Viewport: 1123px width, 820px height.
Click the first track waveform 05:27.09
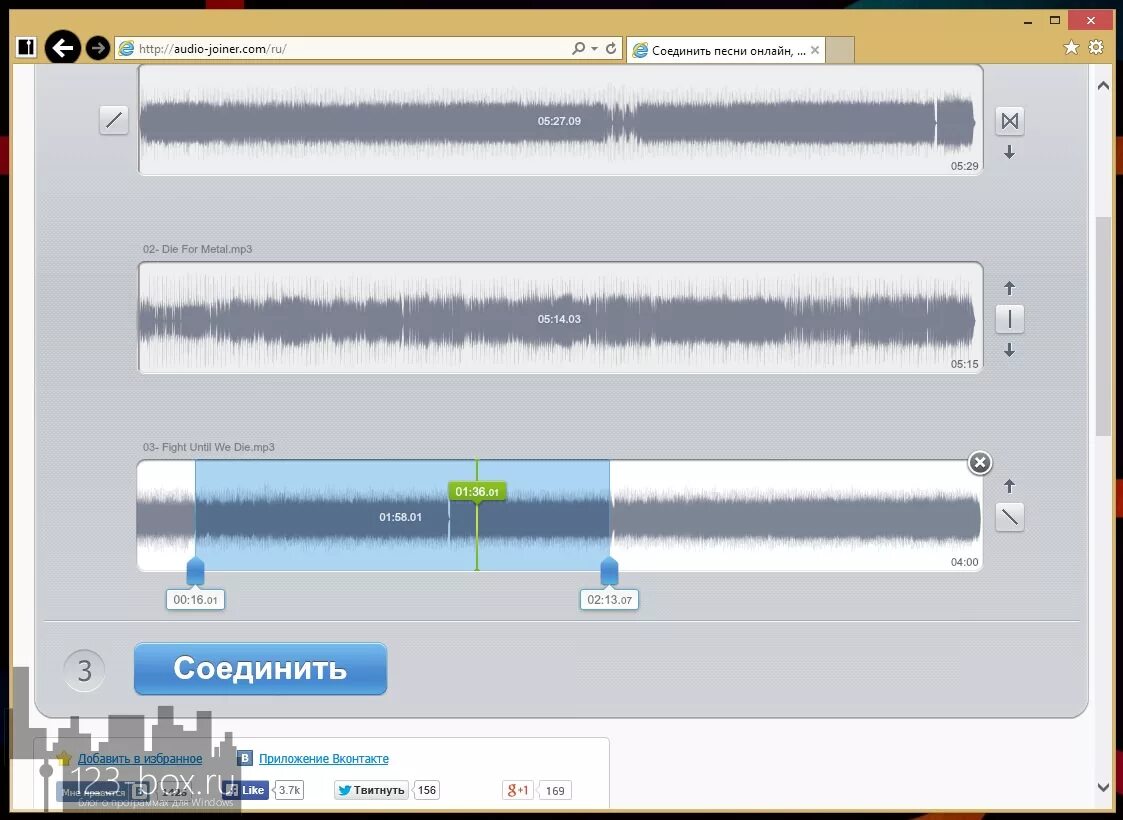tap(559, 120)
